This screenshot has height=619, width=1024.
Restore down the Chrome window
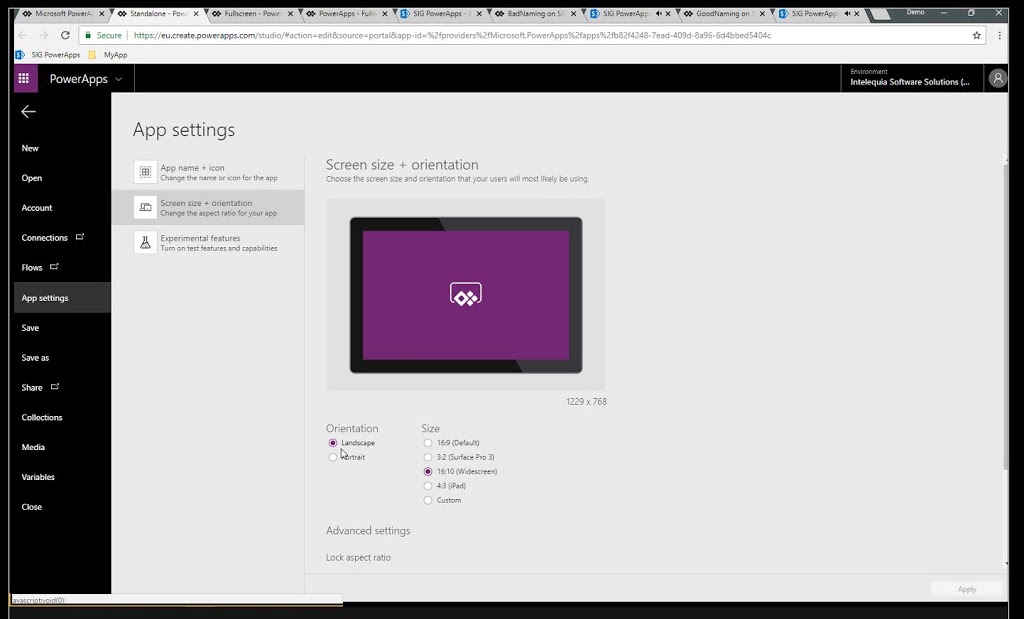click(x=971, y=13)
